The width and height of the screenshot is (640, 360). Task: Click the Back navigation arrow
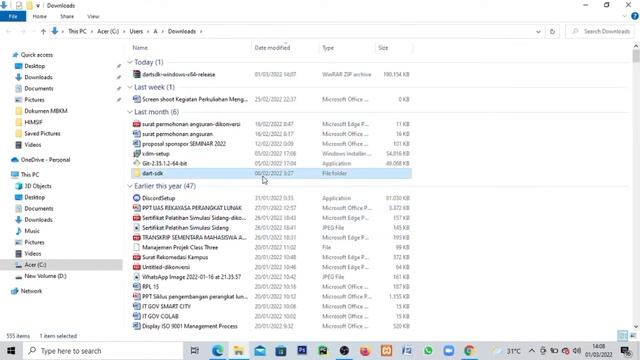[x=9, y=31]
